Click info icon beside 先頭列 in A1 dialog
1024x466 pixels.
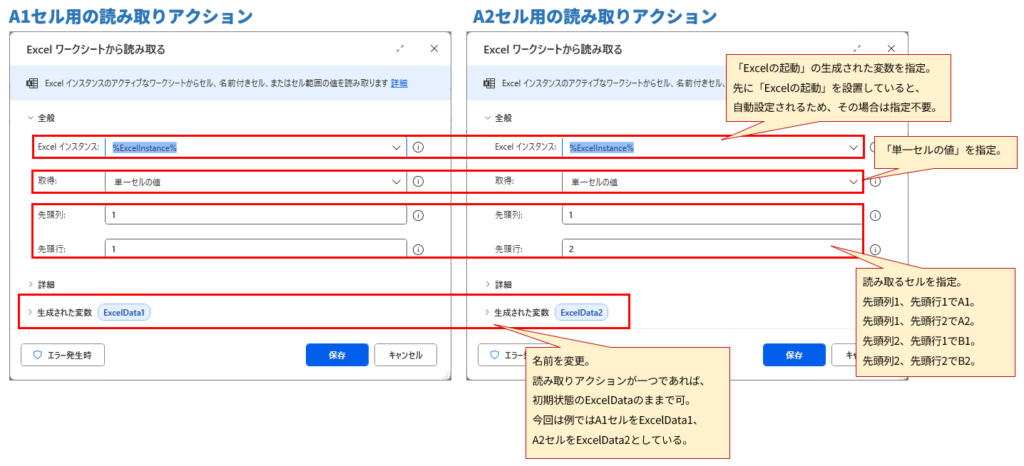(x=419, y=215)
